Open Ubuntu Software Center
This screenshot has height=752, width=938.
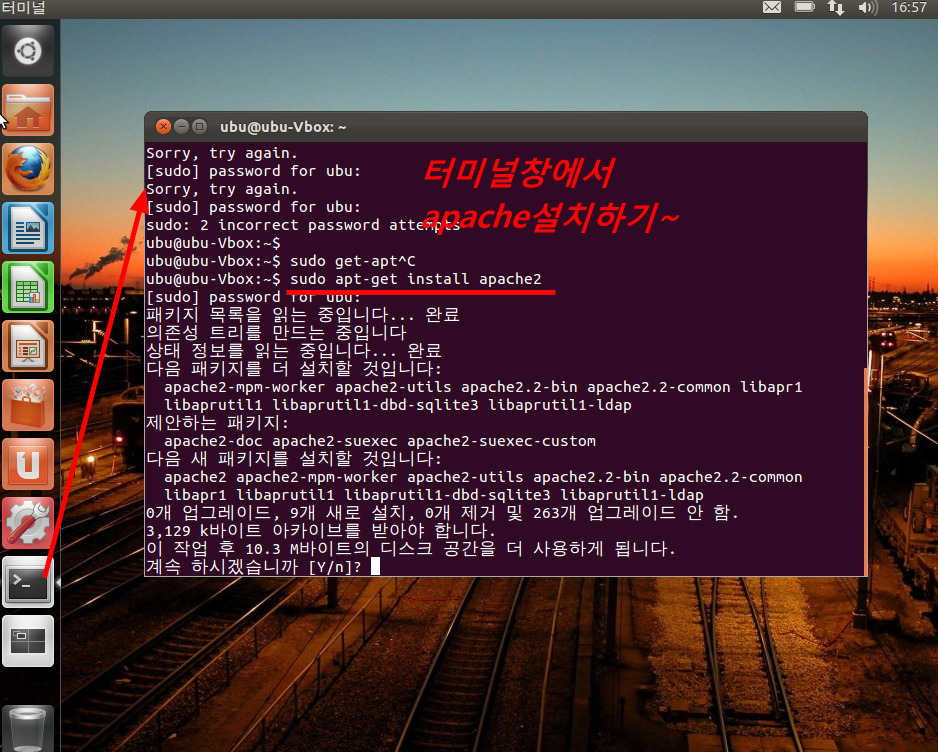point(27,404)
